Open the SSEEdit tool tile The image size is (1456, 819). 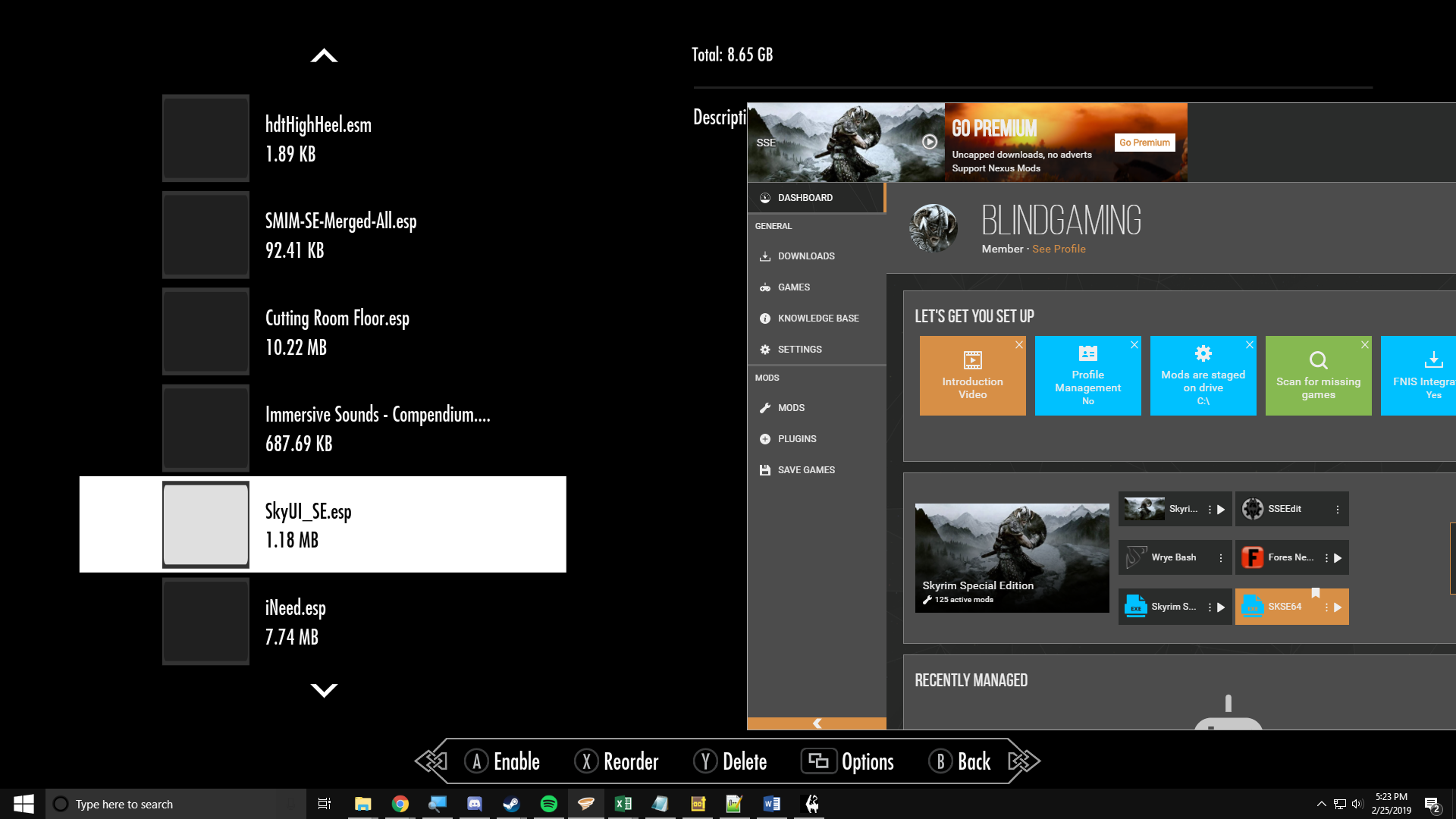point(1283,509)
